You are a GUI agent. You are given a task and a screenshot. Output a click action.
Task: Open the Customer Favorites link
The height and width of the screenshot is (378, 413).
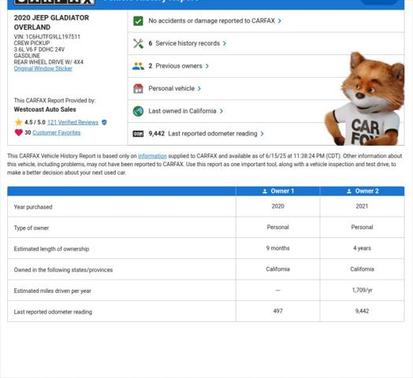coord(56,133)
